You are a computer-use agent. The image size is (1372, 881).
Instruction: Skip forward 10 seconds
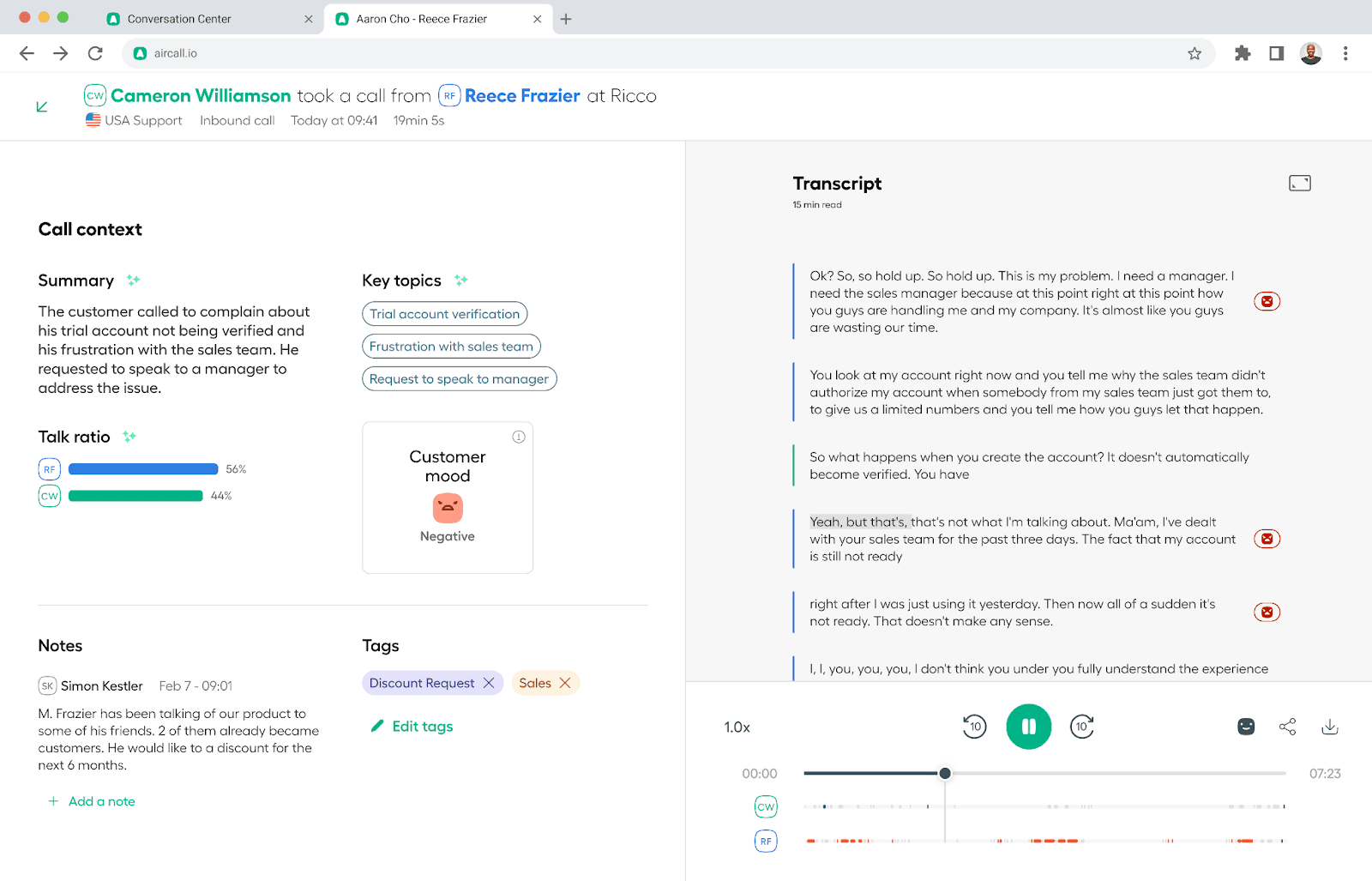(x=1082, y=727)
